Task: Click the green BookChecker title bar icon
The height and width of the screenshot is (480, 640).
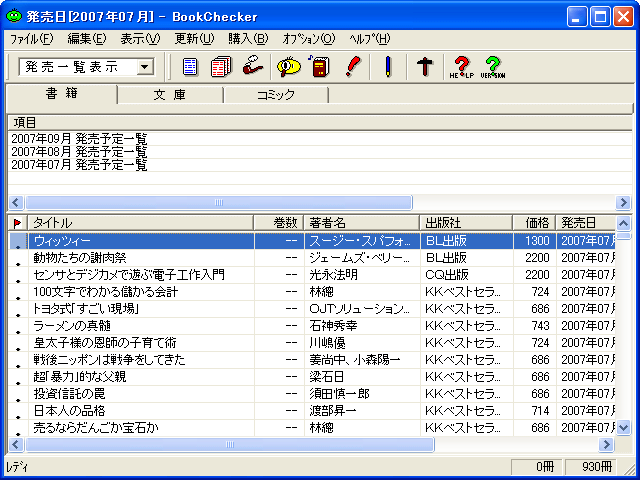Action: 14,16
